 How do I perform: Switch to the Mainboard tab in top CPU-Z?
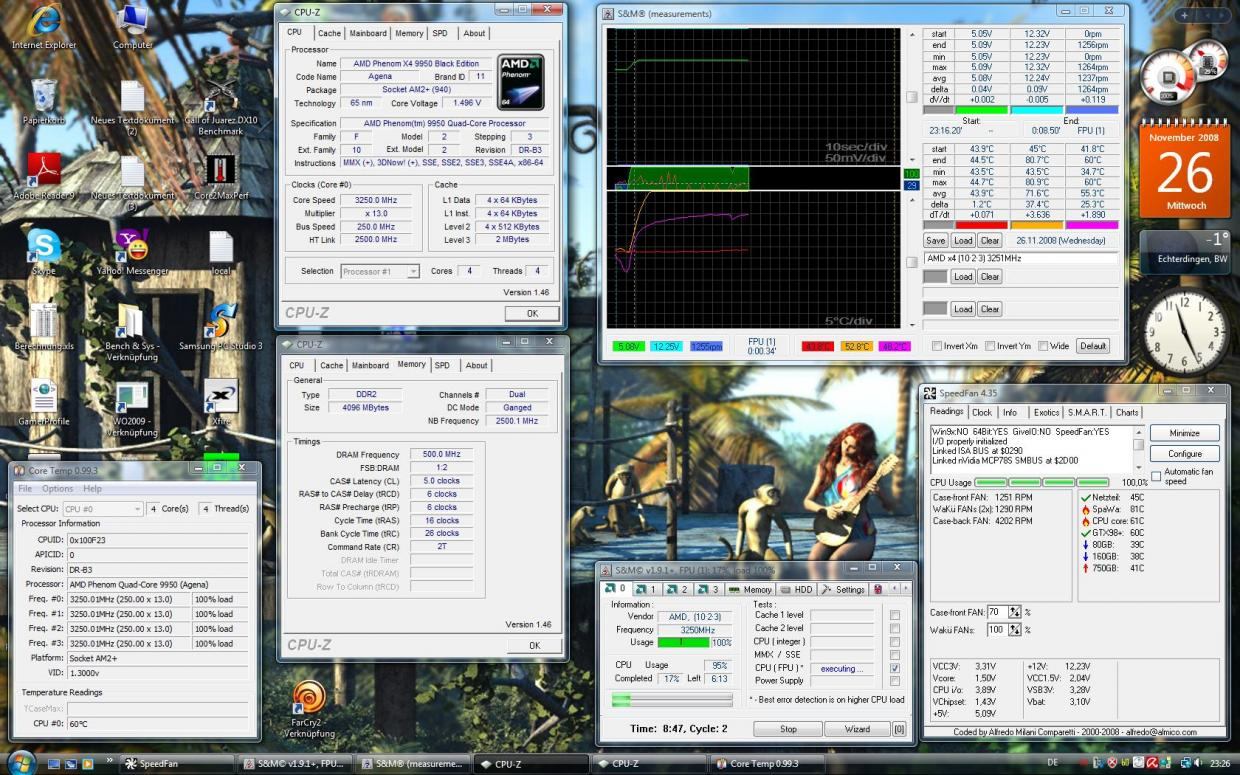[x=368, y=33]
